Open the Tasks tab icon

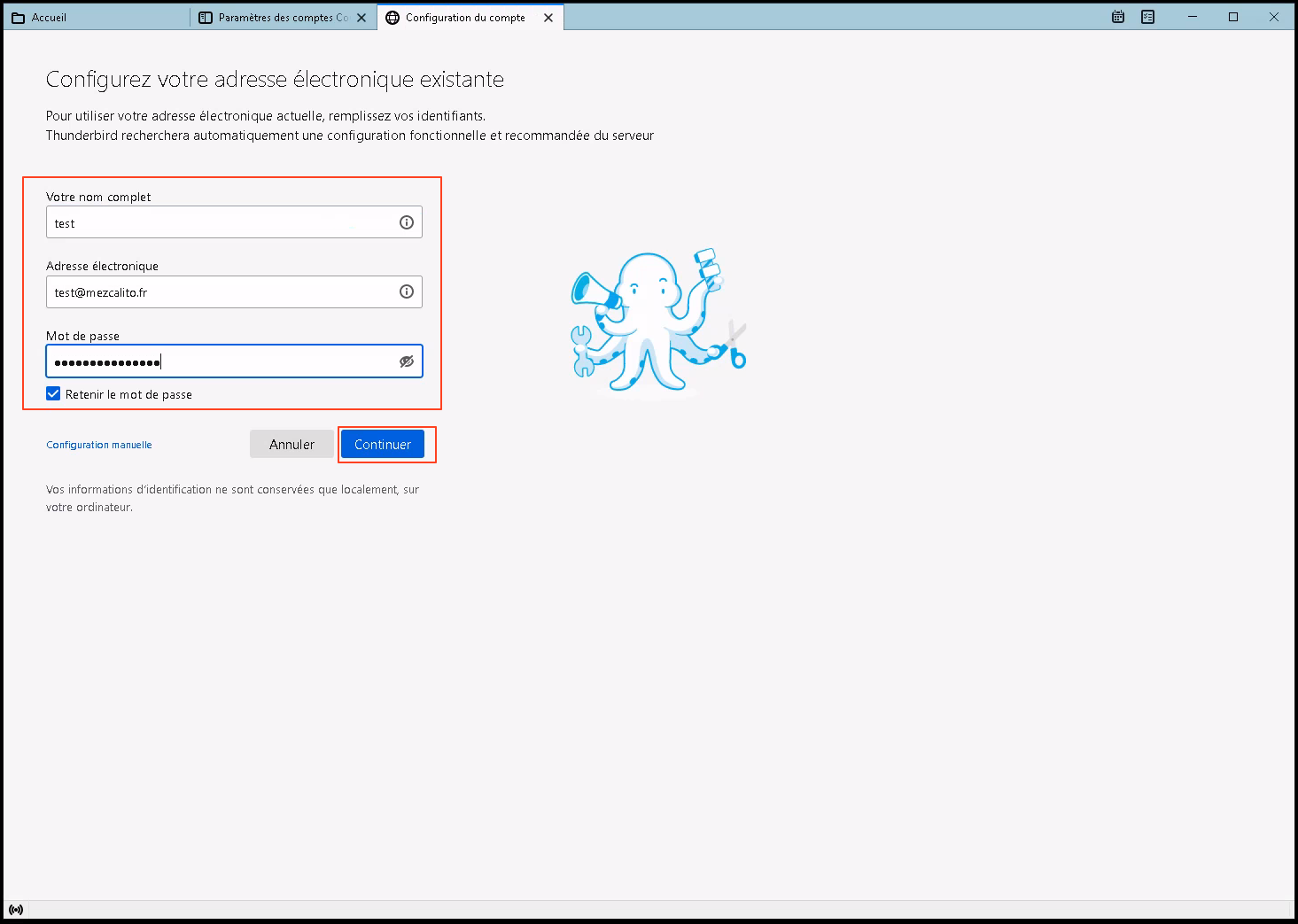[1148, 17]
